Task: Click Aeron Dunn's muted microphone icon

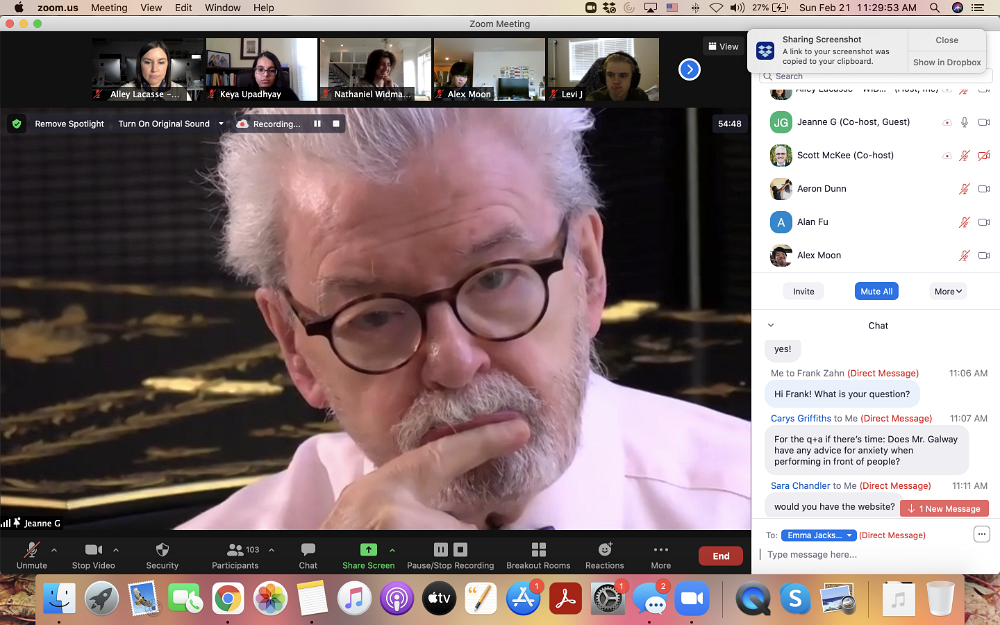Action: tap(964, 189)
